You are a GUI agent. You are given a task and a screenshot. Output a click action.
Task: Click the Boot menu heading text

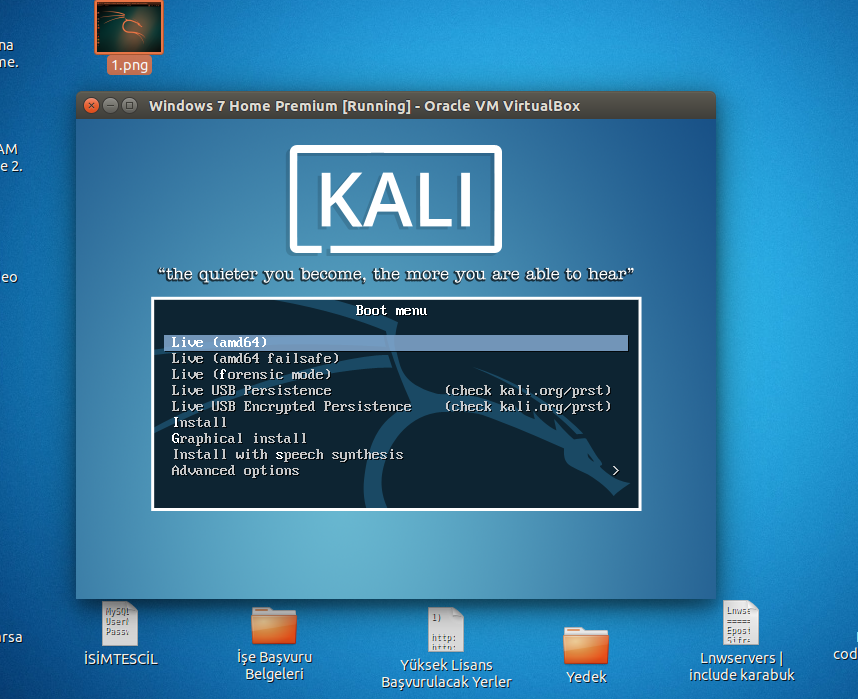391,311
